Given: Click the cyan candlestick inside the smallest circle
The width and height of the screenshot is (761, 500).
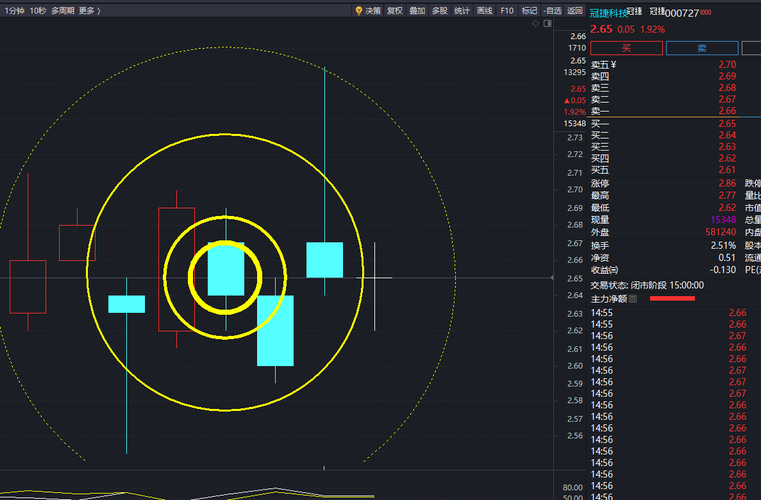Looking at the screenshot, I should 225,269.
